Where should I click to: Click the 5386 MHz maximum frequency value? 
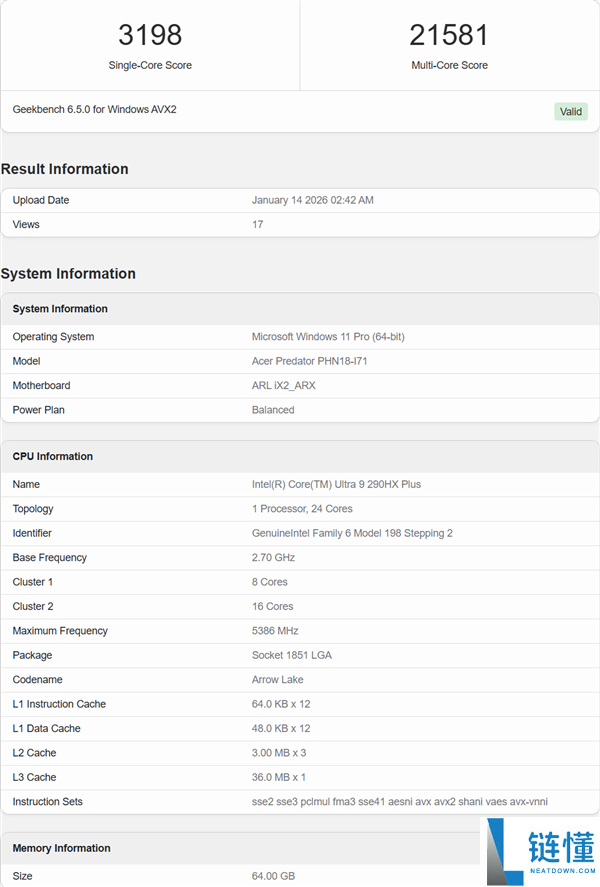(275, 631)
